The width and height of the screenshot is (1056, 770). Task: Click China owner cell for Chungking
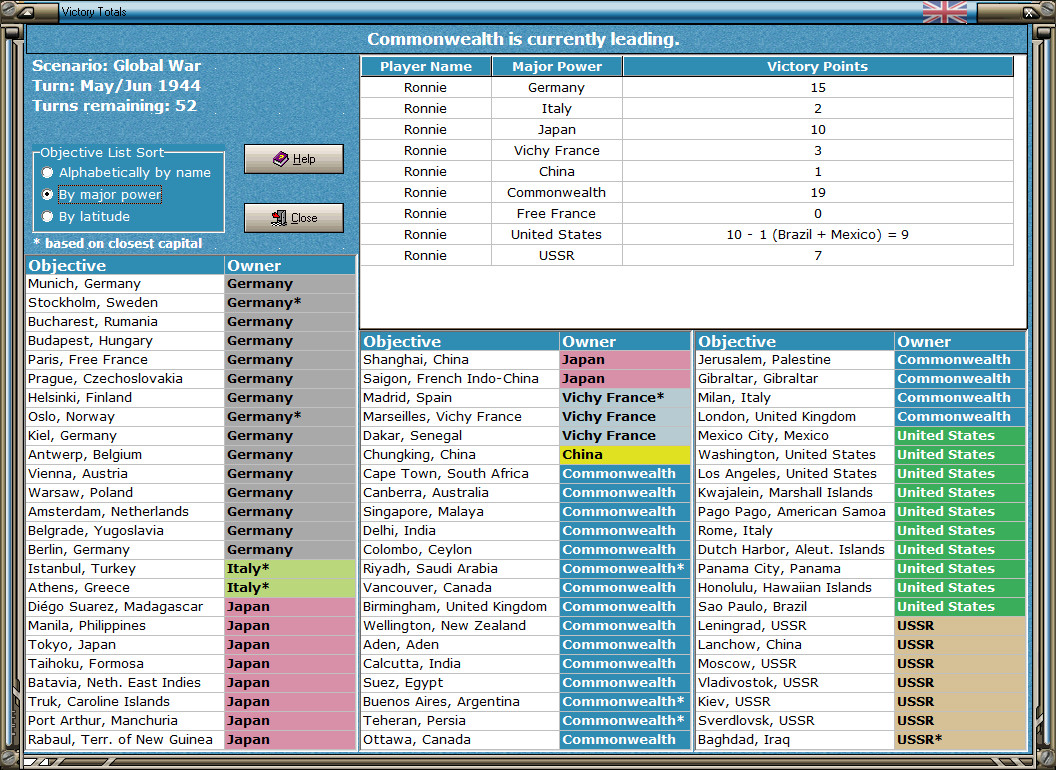(x=625, y=455)
